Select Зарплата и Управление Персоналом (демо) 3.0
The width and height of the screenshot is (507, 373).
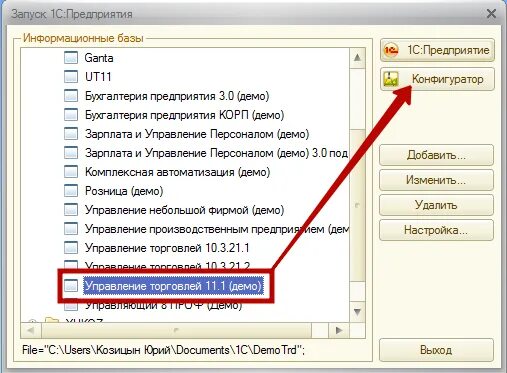pyautogui.click(x=216, y=153)
